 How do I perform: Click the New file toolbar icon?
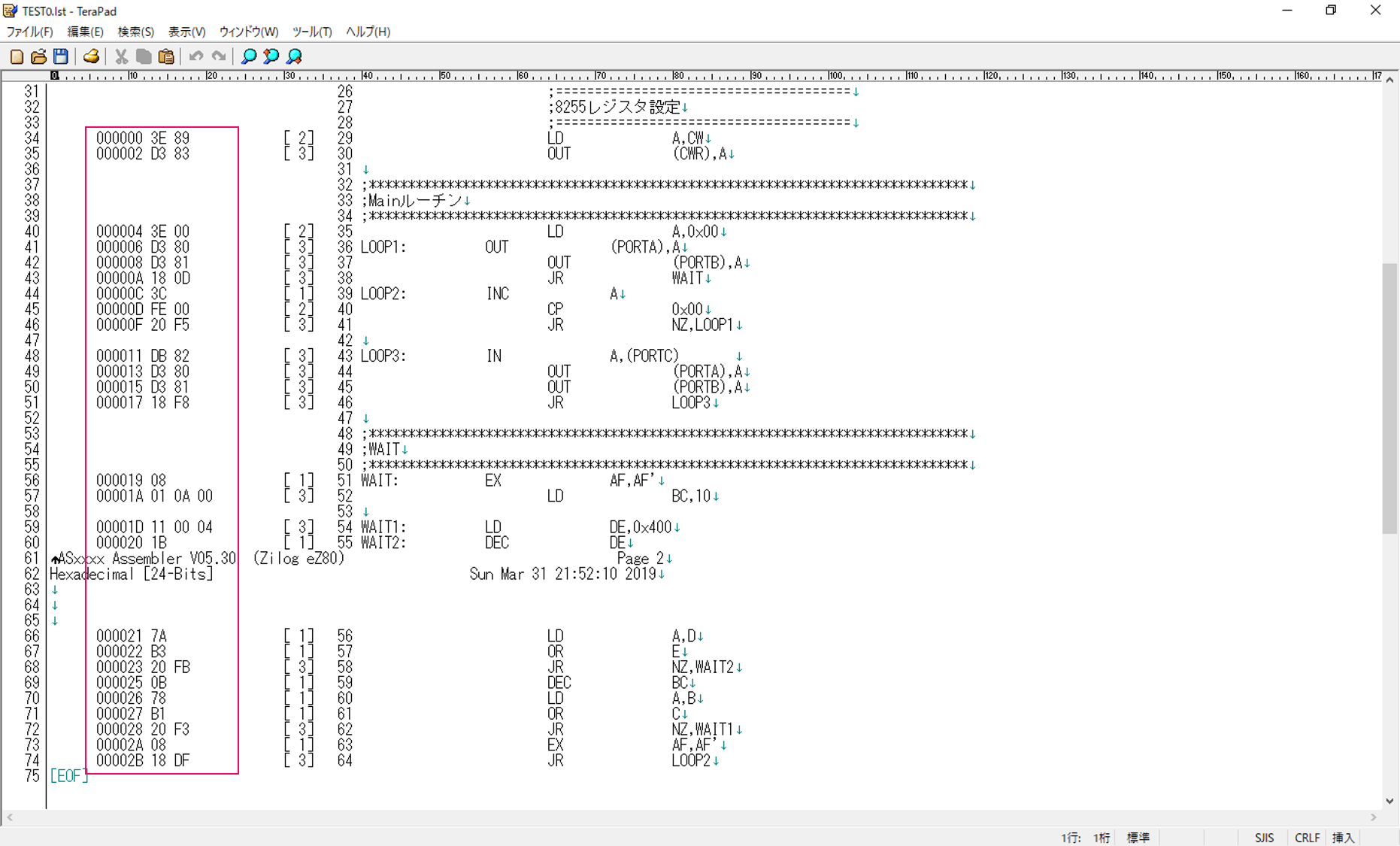17,56
